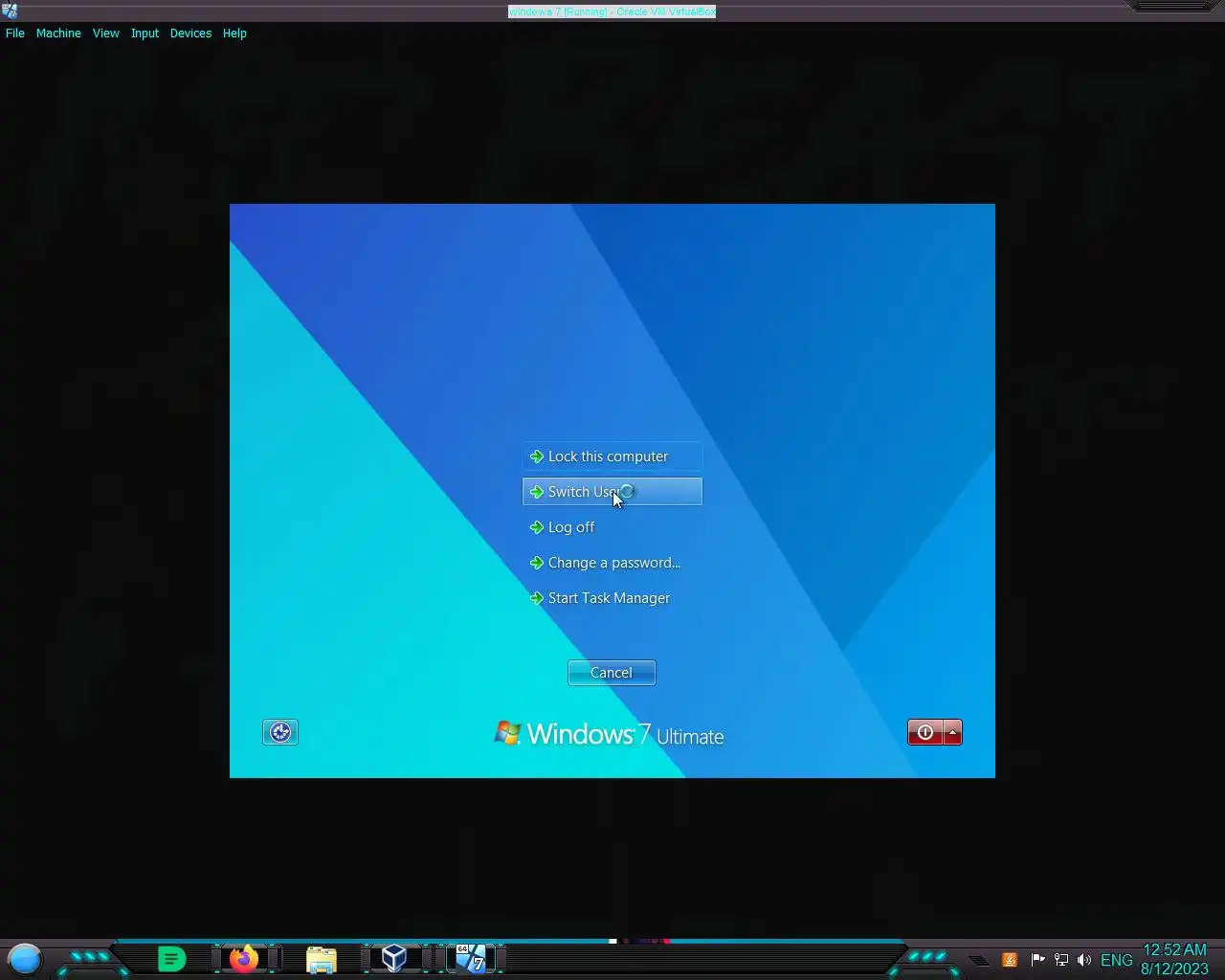Click the orange tray notification icon
This screenshot has height=980, width=1225.
click(1009, 960)
